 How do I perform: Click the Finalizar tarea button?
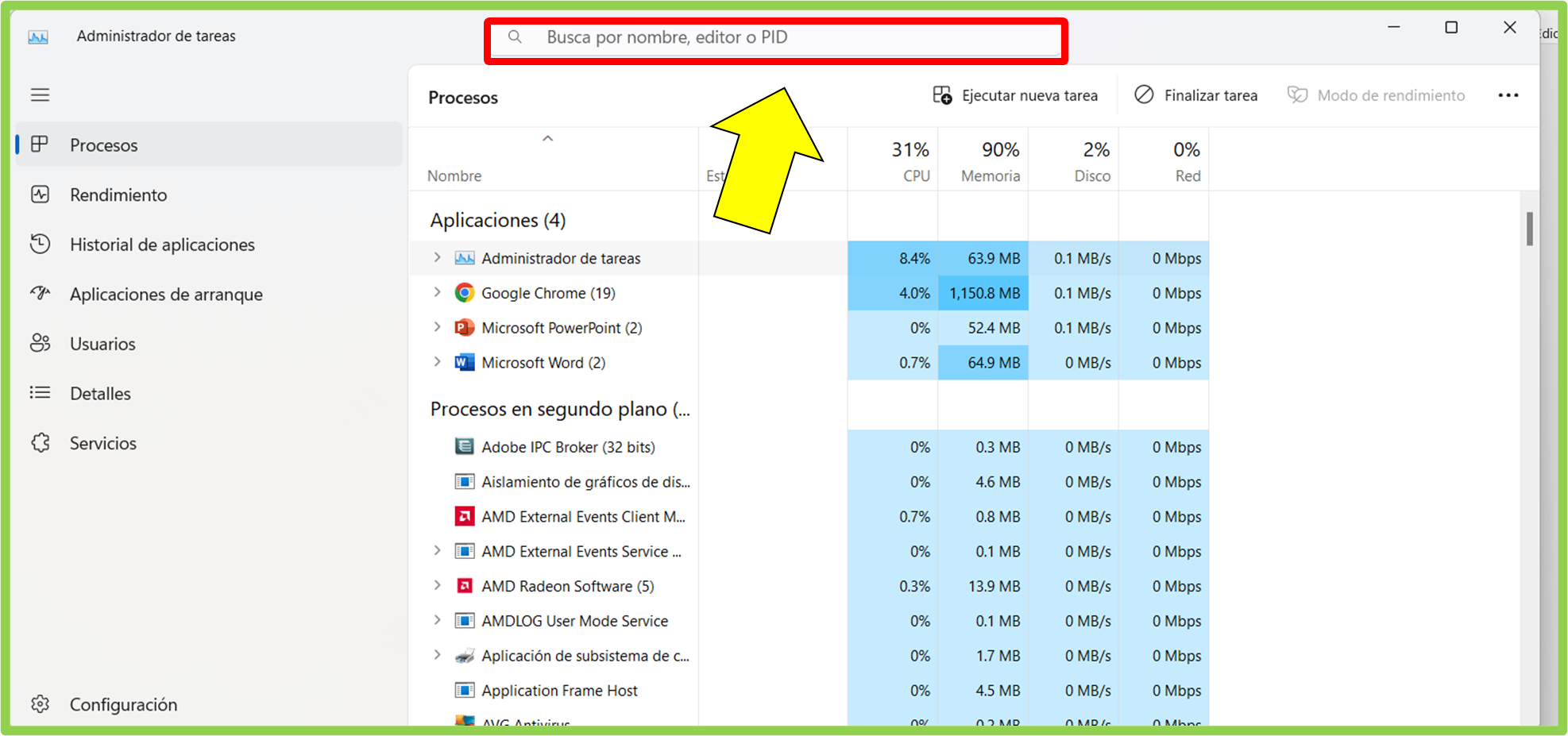point(1196,94)
